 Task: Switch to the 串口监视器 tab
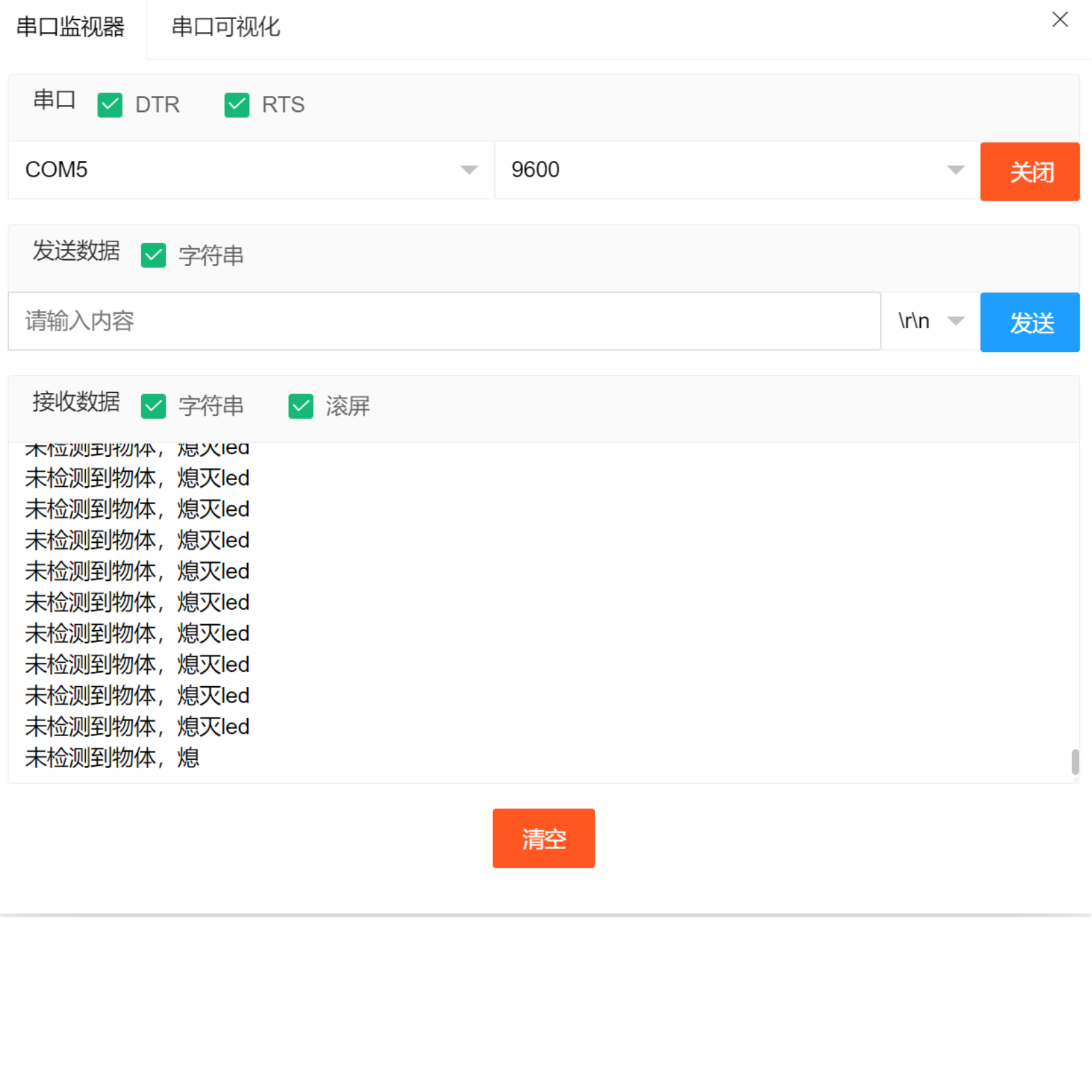click(70, 28)
